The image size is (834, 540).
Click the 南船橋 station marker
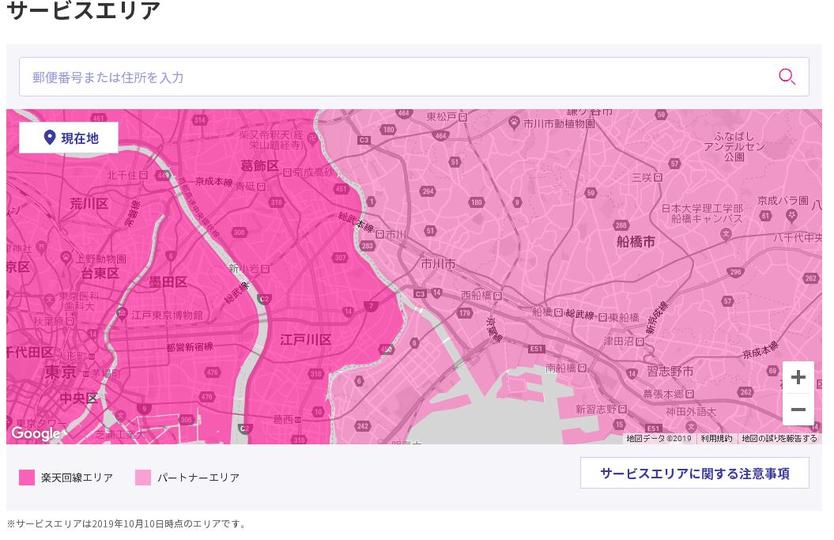click(582, 368)
